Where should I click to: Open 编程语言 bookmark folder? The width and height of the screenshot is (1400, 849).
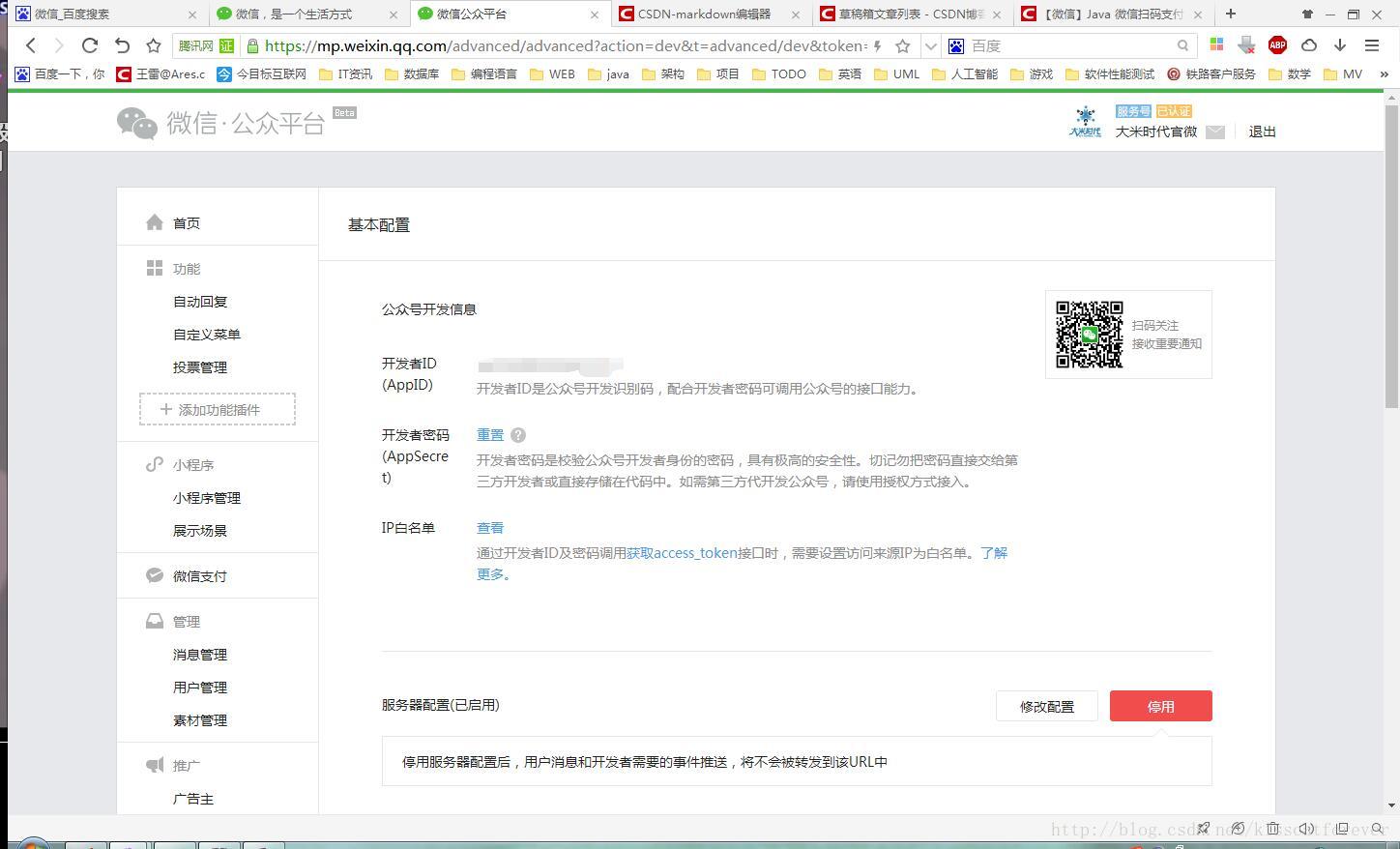[x=484, y=73]
